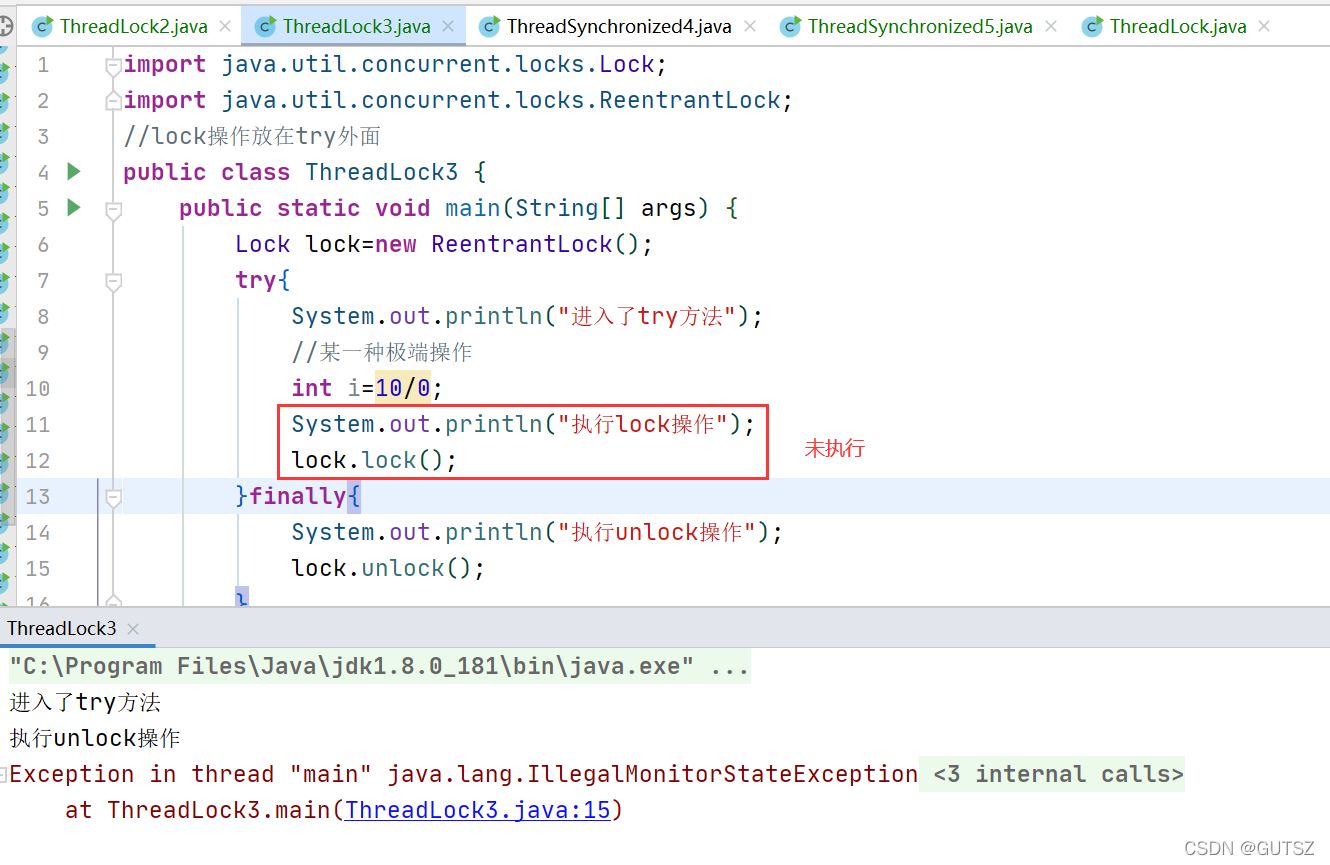Click the lock.unlock() call on line 15
The image size is (1330, 865).
point(388,568)
